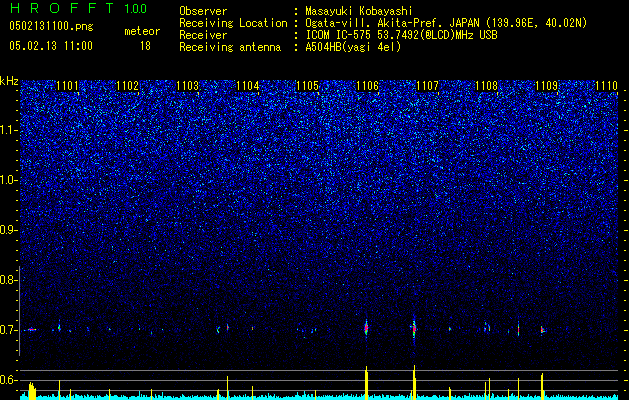Click the 1.1 kHz frequency label
The width and height of the screenshot is (629, 400).
(x=8, y=130)
